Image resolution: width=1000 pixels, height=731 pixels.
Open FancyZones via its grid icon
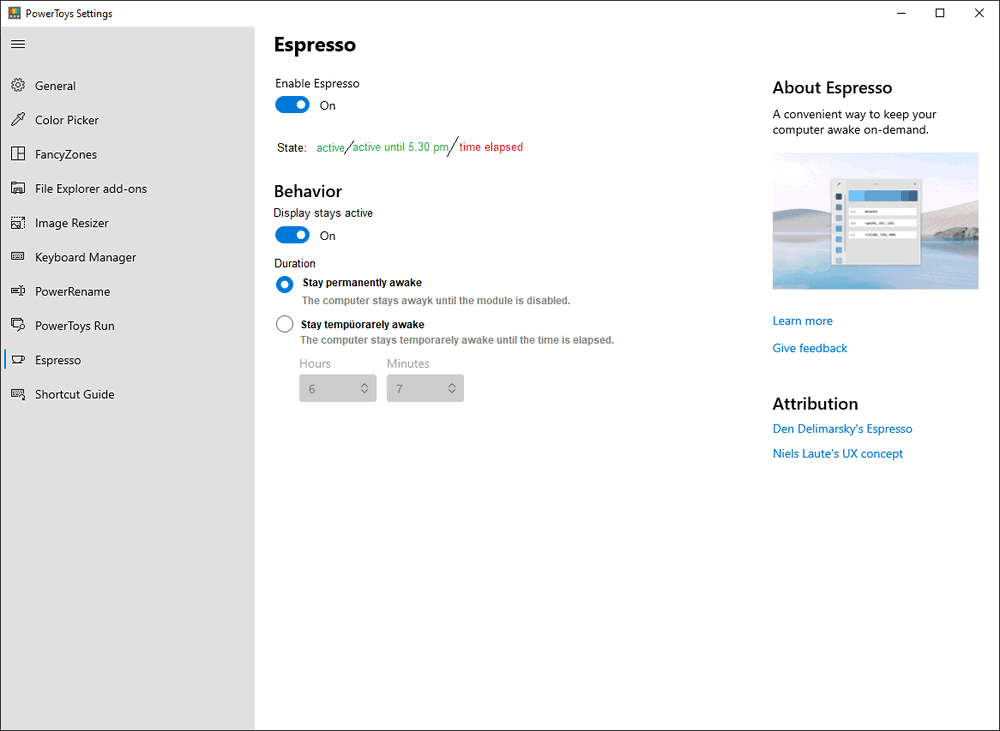tap(18, 154)
